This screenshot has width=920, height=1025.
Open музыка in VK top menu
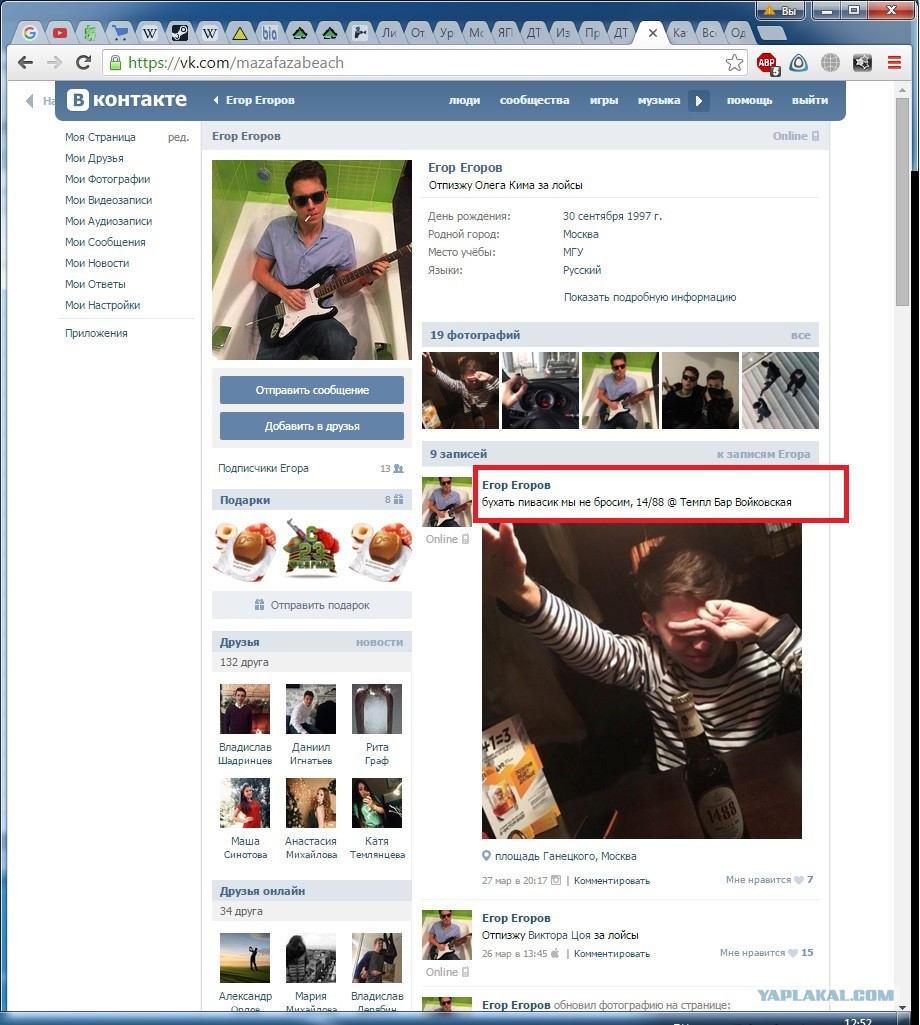point(658,101)
